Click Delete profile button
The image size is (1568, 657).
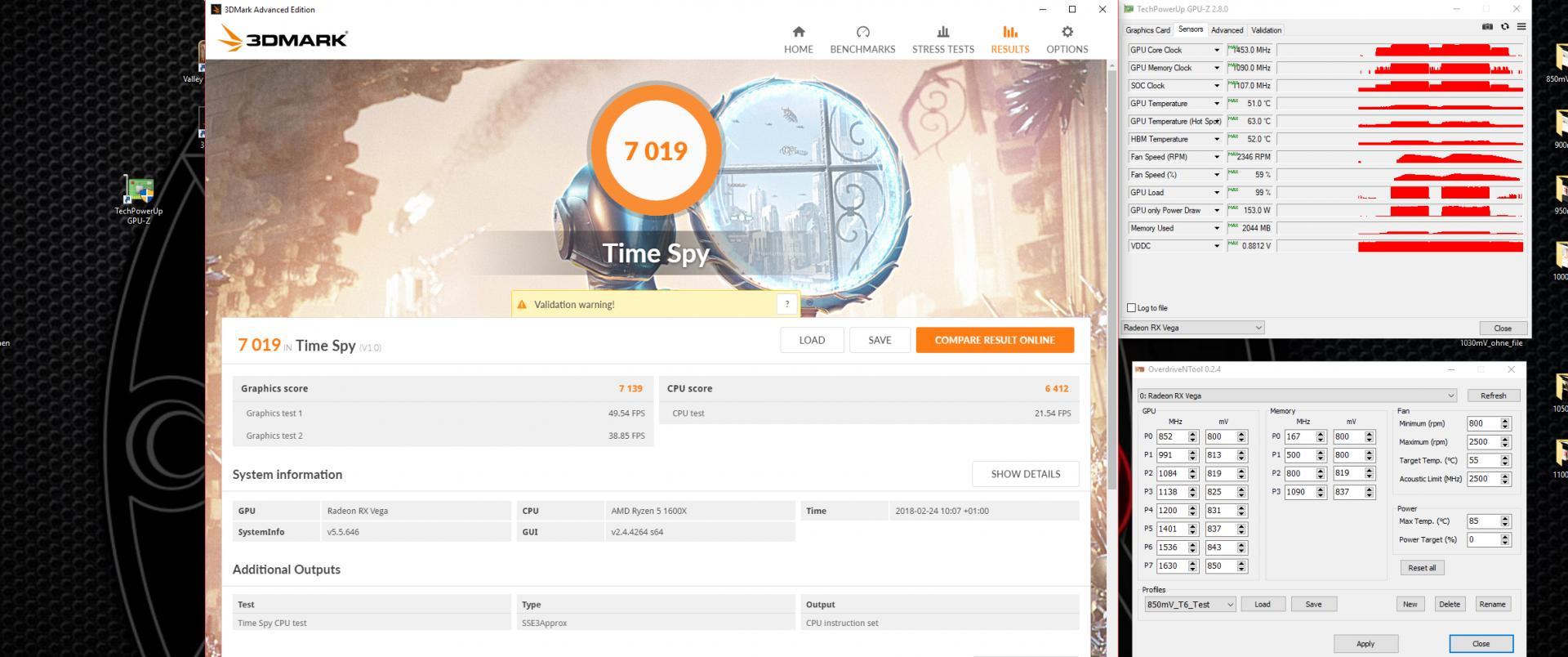(x=1450, y=605)
